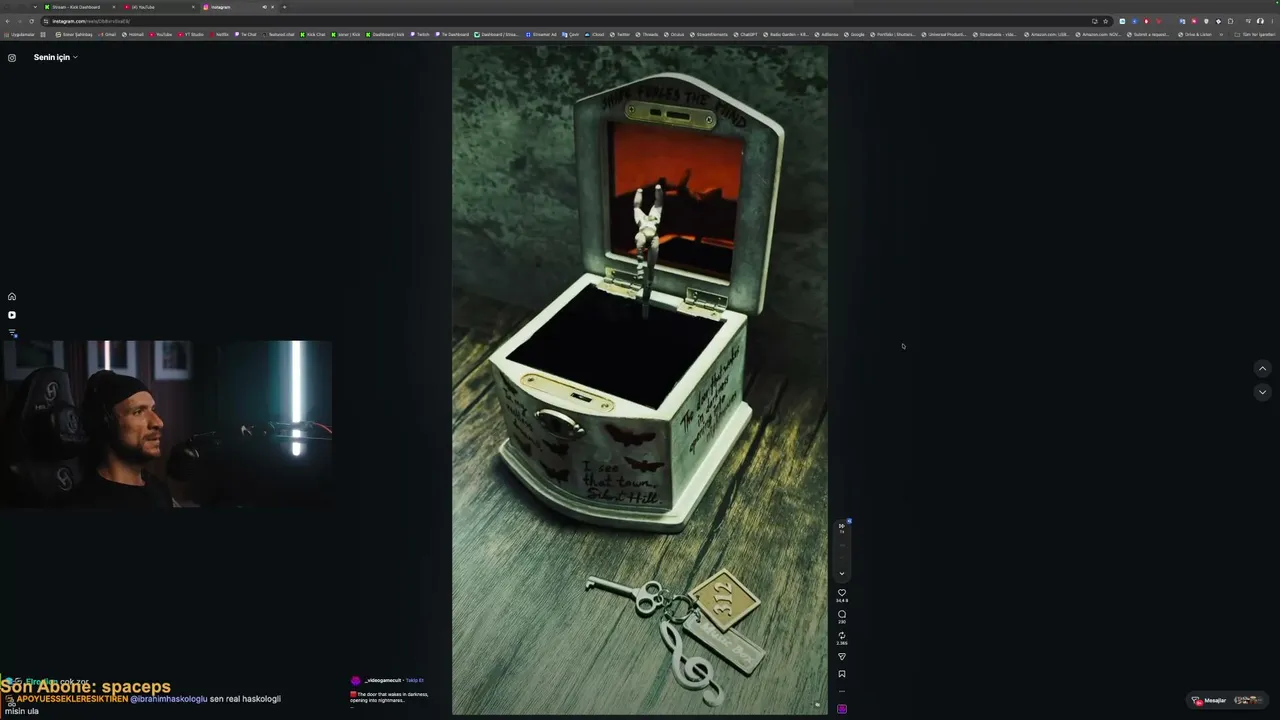This screenshot has height=720, width=1280.
Task: Change playback speed with fast-forward icon
Action: (x=842, y=526)
